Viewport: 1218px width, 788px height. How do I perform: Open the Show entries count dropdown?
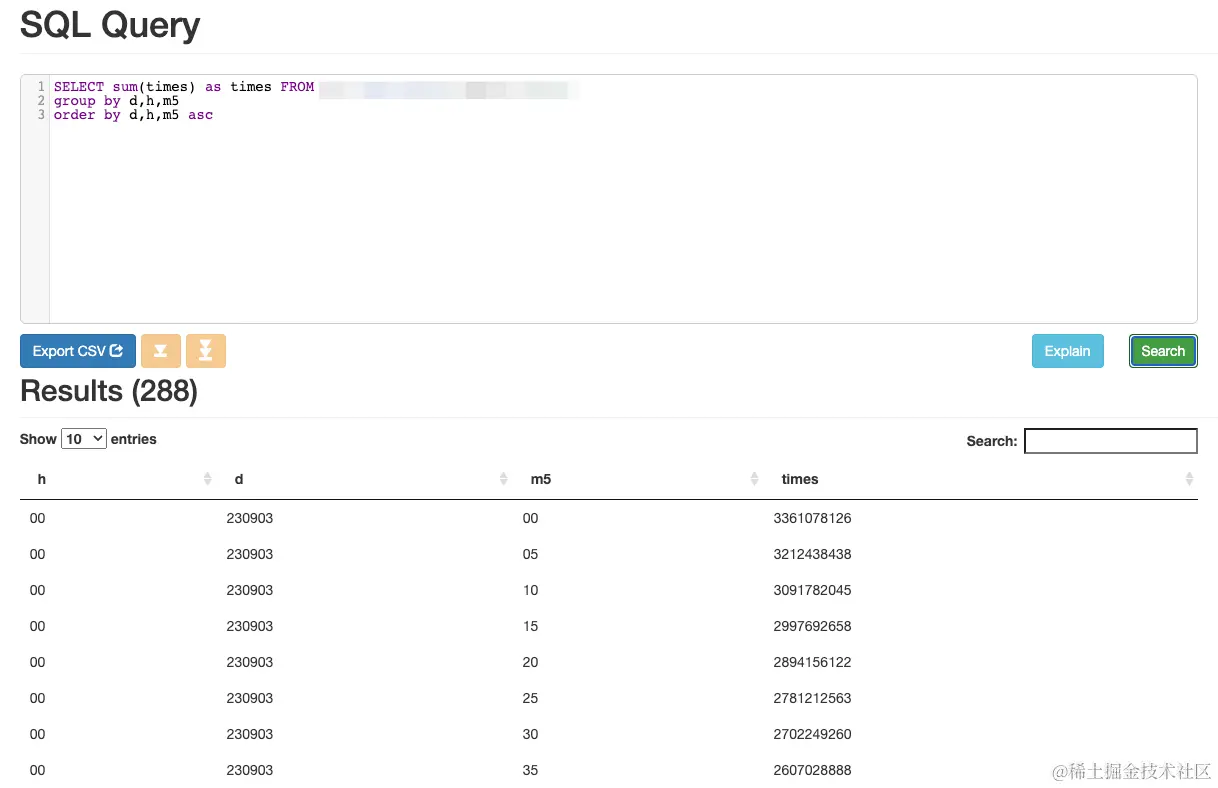84,438
